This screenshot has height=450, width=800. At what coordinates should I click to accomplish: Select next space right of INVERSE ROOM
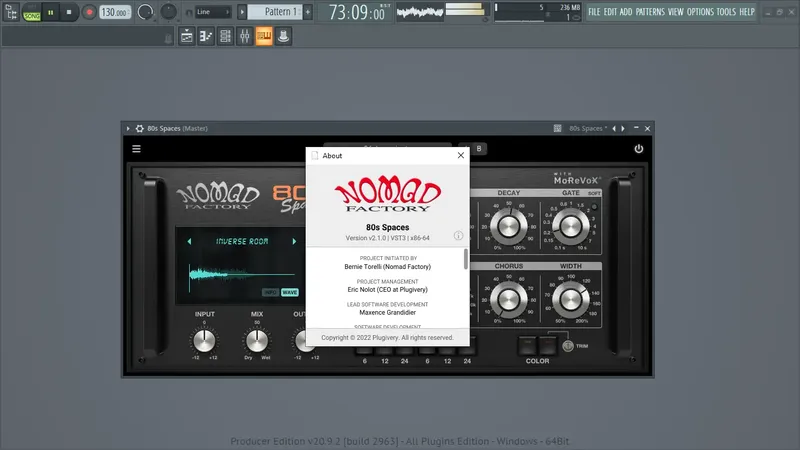coord(294,241)
